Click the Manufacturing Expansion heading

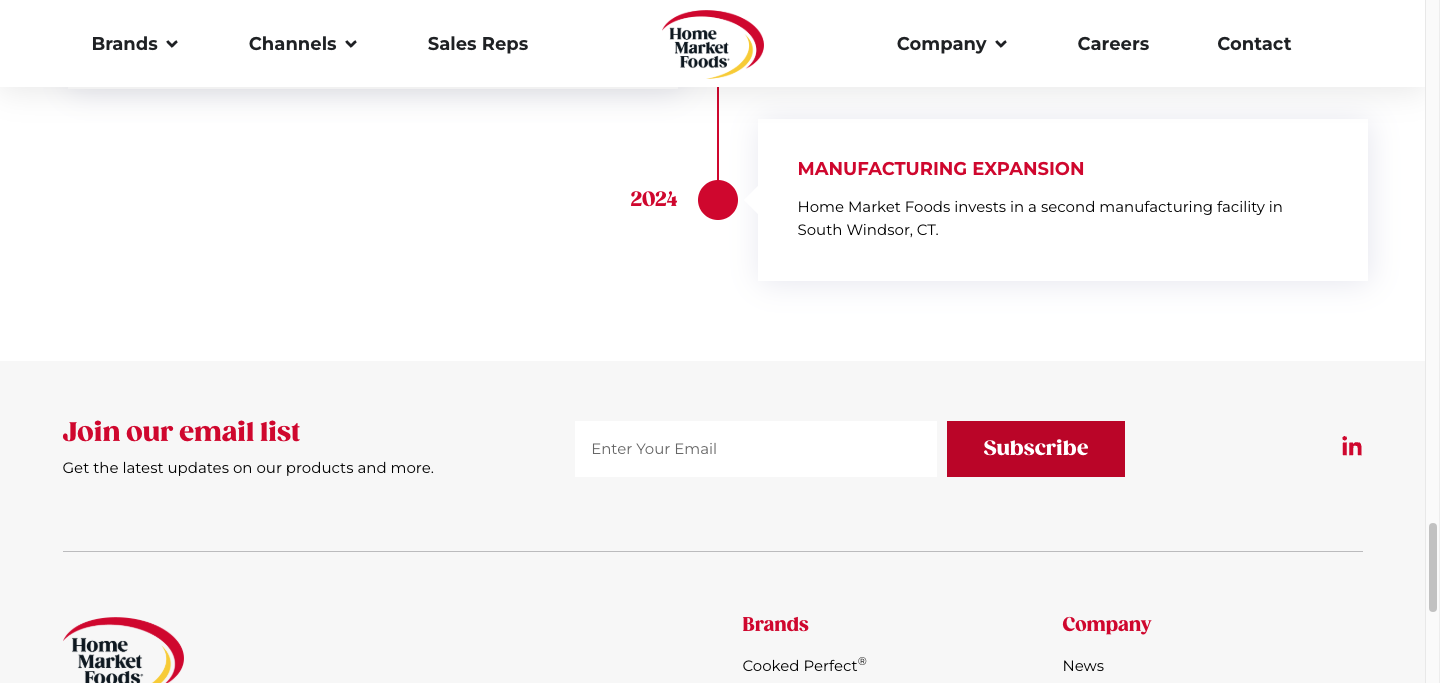pos(940,169)
